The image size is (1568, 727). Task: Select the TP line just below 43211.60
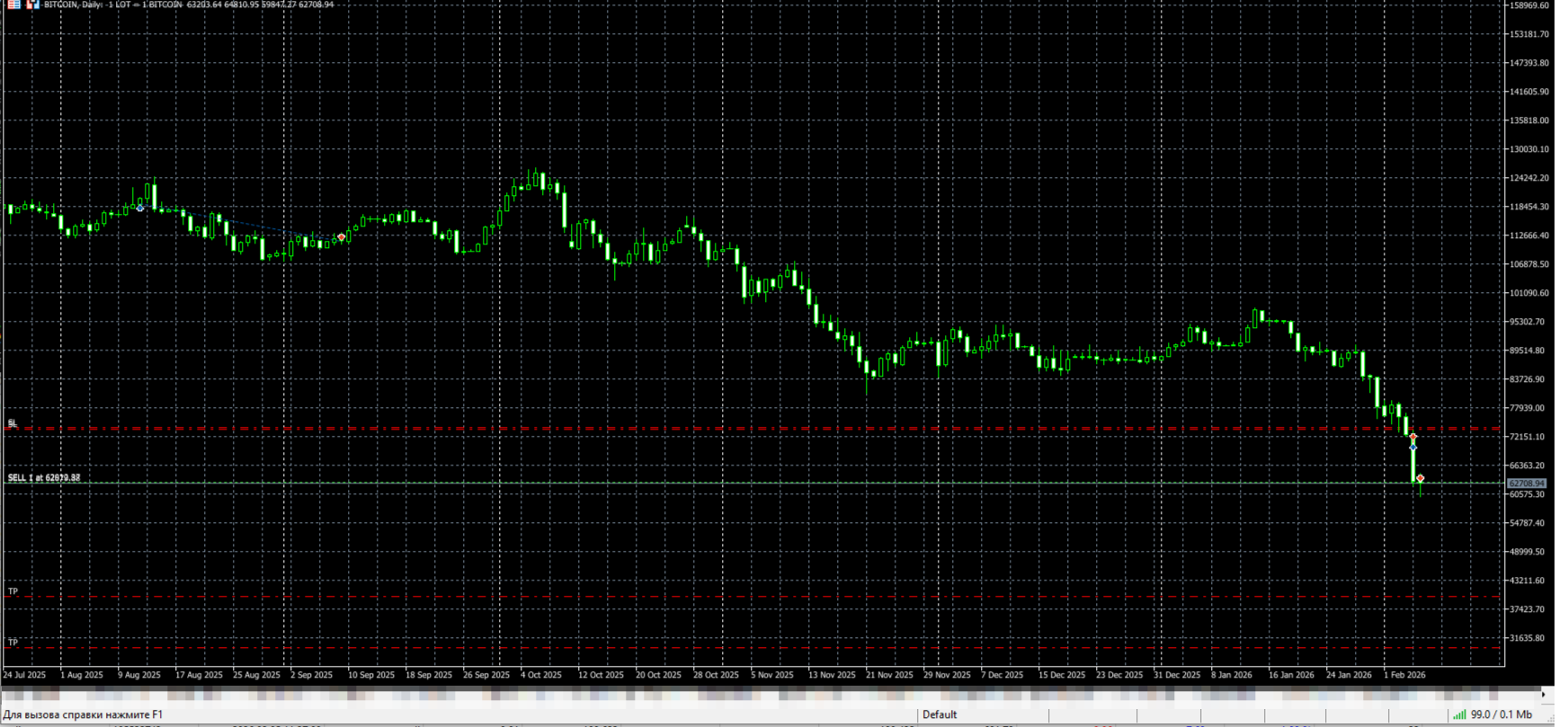coord(753,597)
